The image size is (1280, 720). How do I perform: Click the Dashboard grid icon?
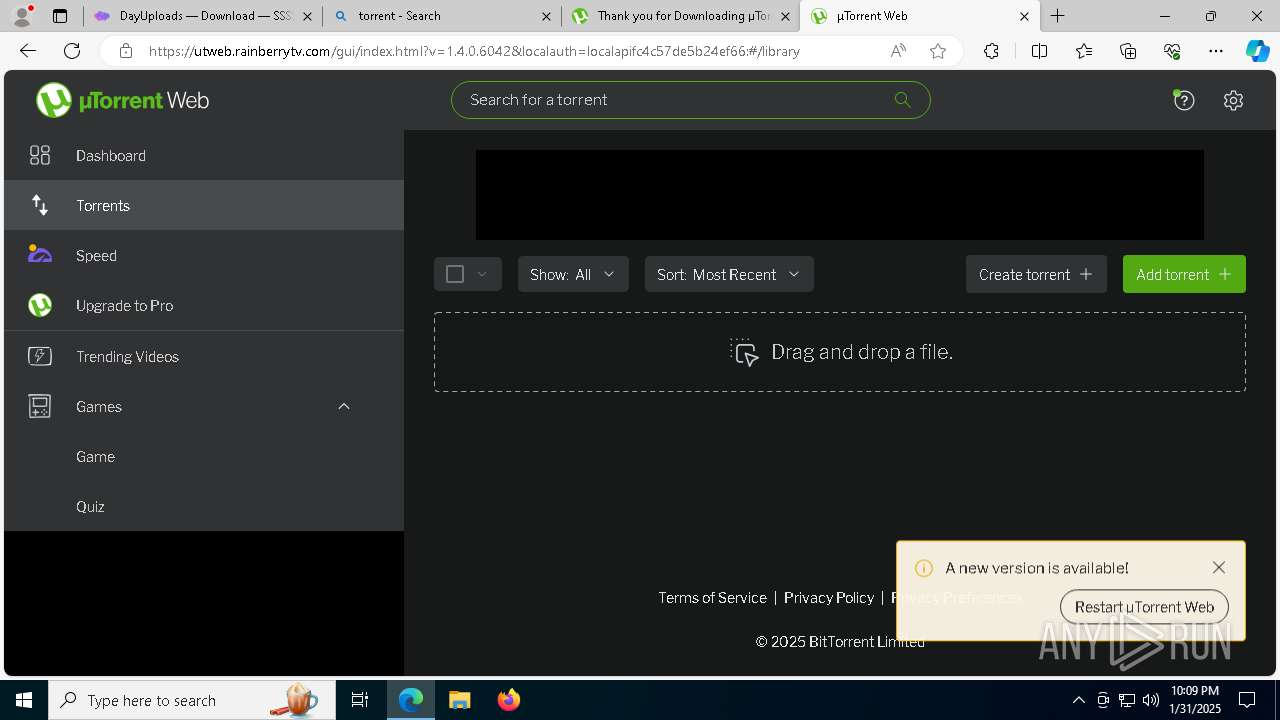coord(40,155)
